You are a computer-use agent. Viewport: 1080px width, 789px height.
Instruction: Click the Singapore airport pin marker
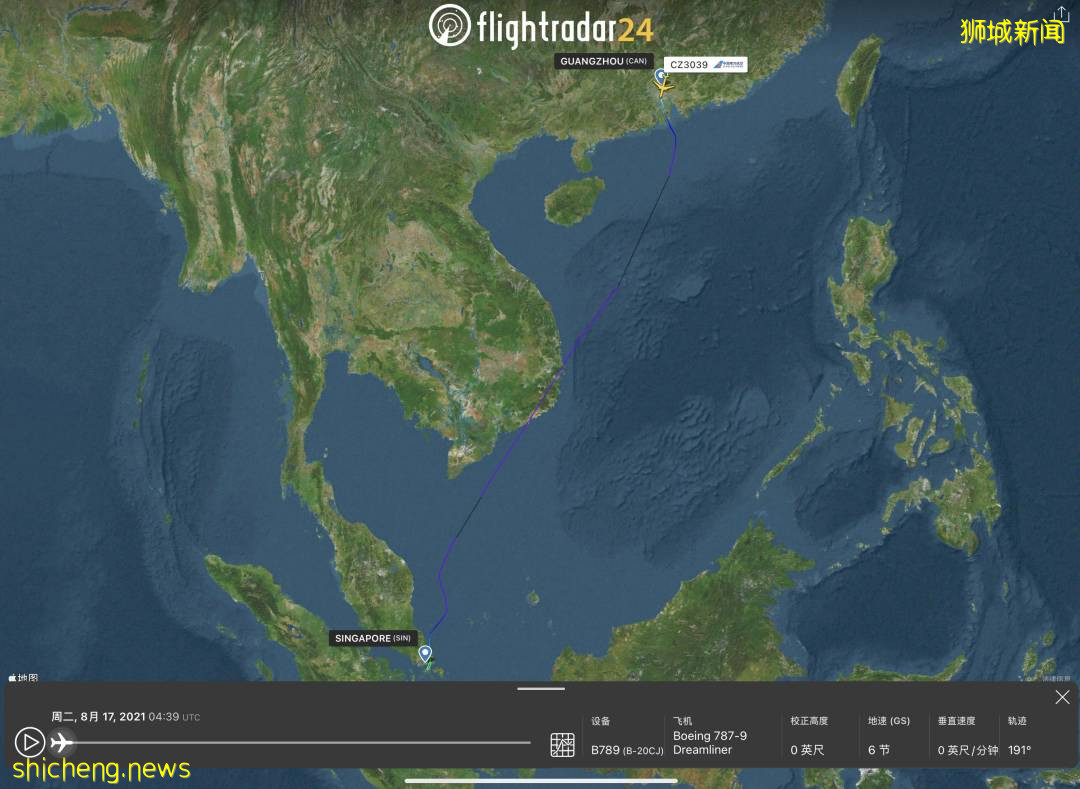tap(425, 654)
